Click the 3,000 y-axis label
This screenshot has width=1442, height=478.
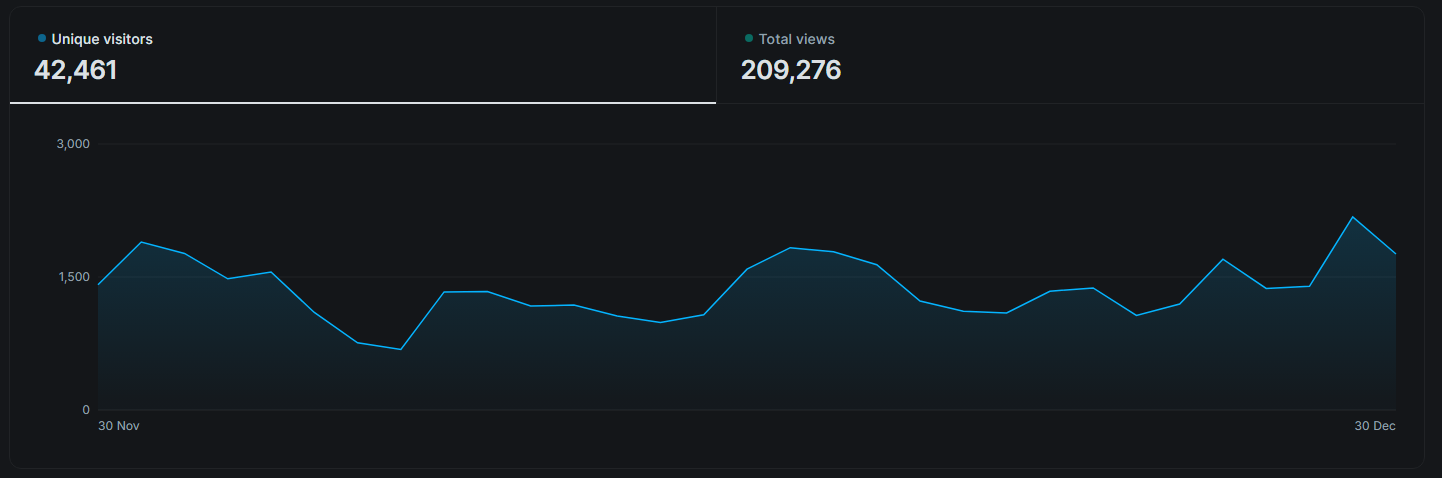[73, 144]
